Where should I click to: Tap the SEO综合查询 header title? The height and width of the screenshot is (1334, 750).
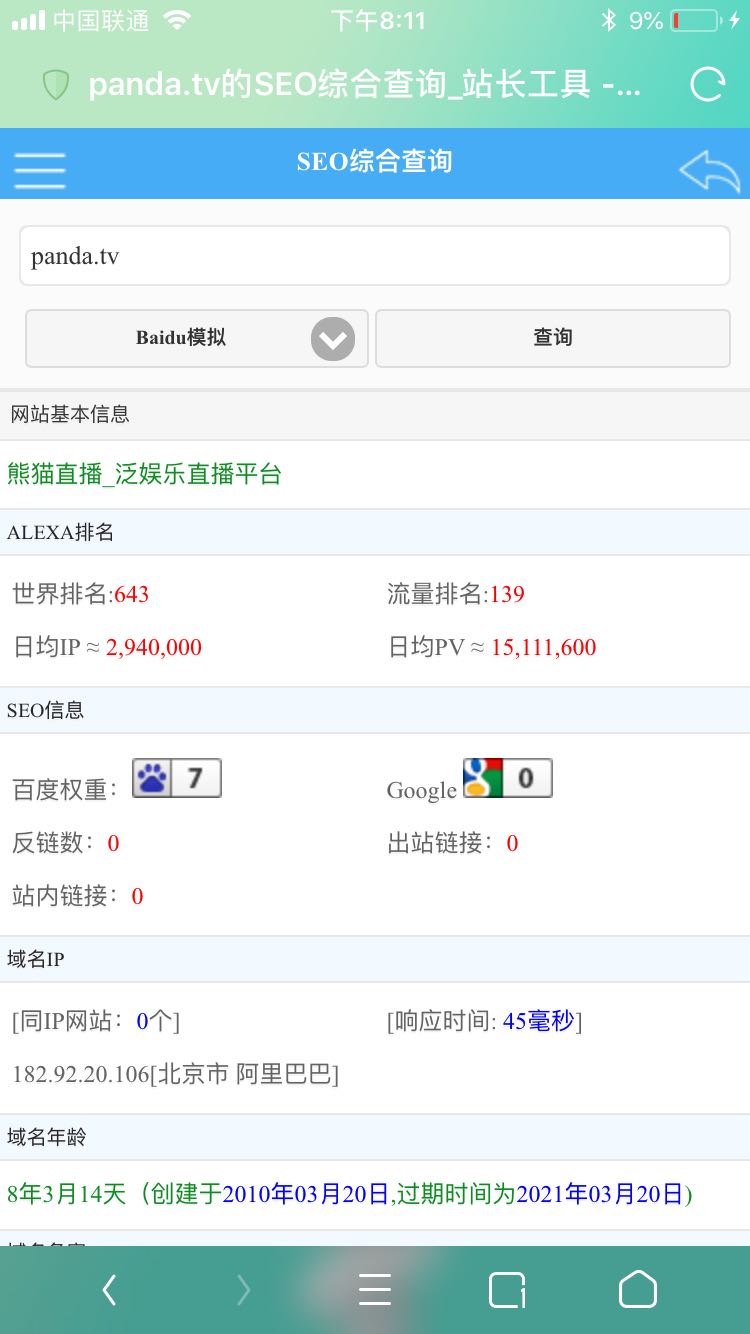pos(374,161)
